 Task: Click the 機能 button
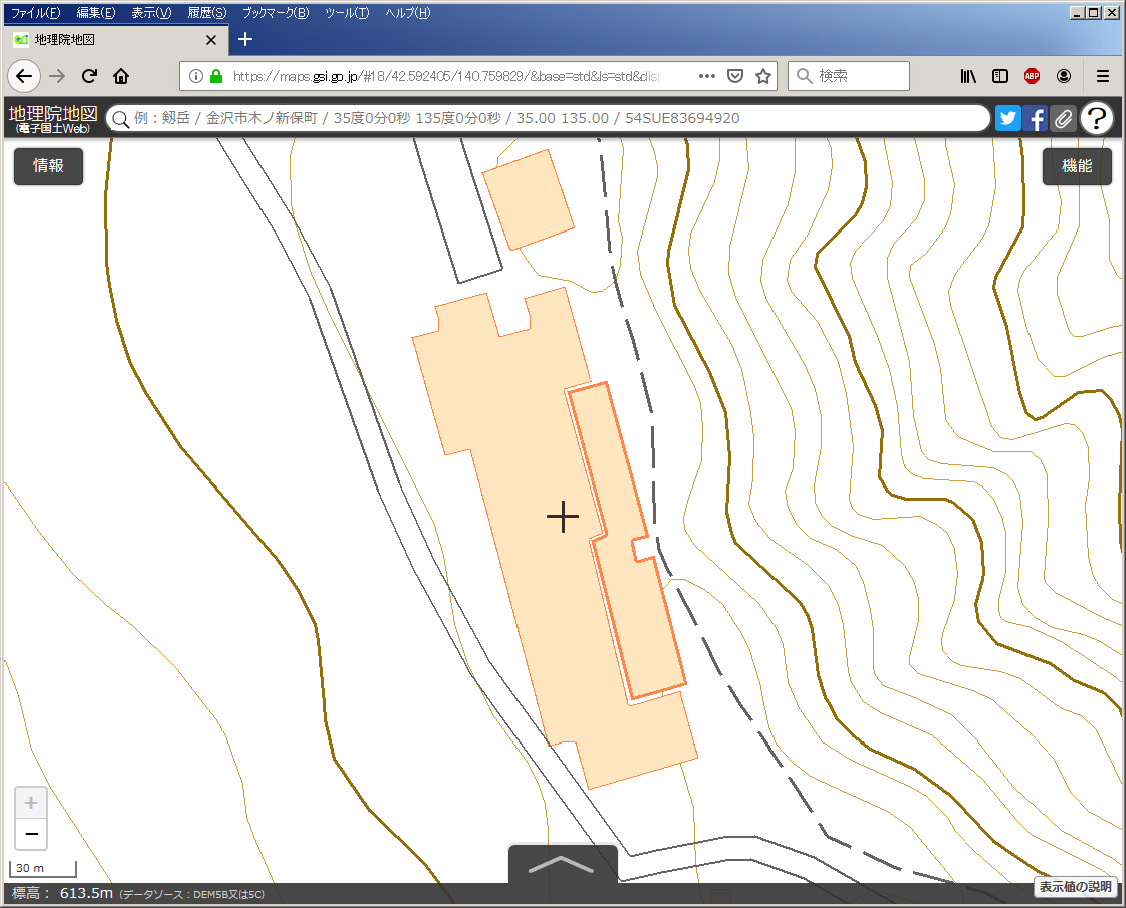point(1077,166)
